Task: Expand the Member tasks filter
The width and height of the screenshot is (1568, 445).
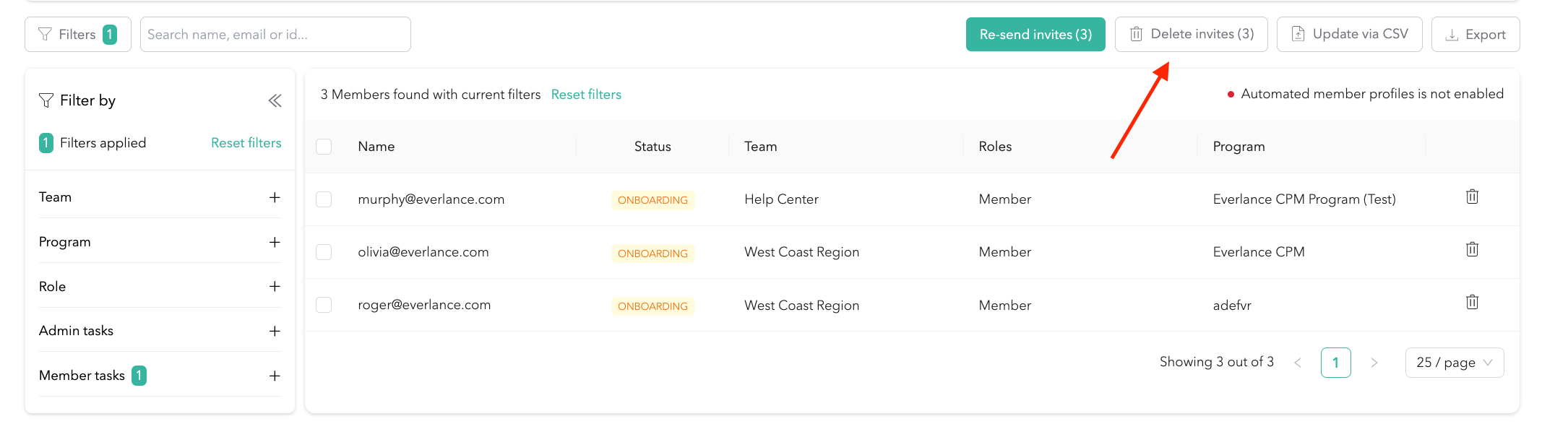Action: point(275,376)
